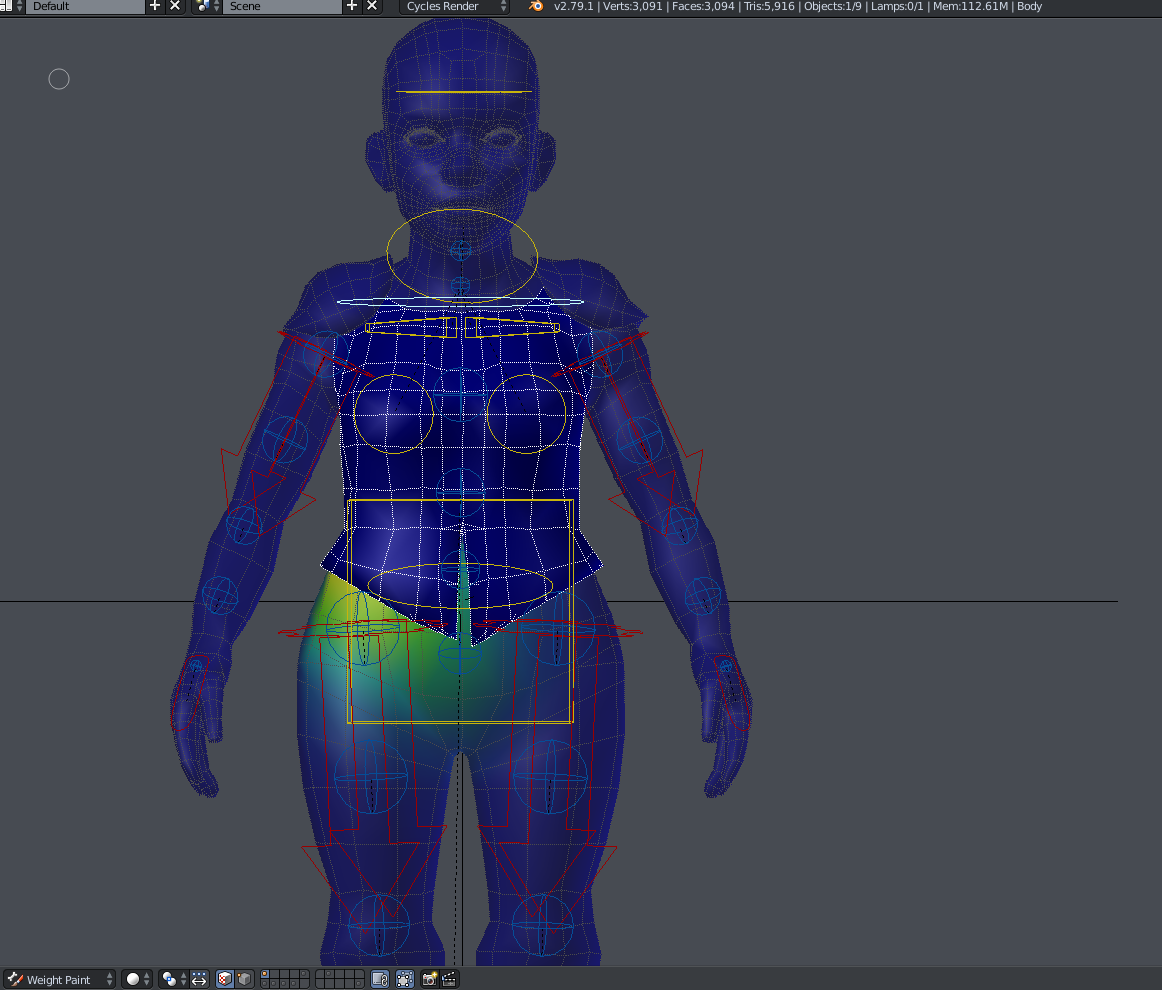Open the screen layout browse icon

tap(10, 6)
